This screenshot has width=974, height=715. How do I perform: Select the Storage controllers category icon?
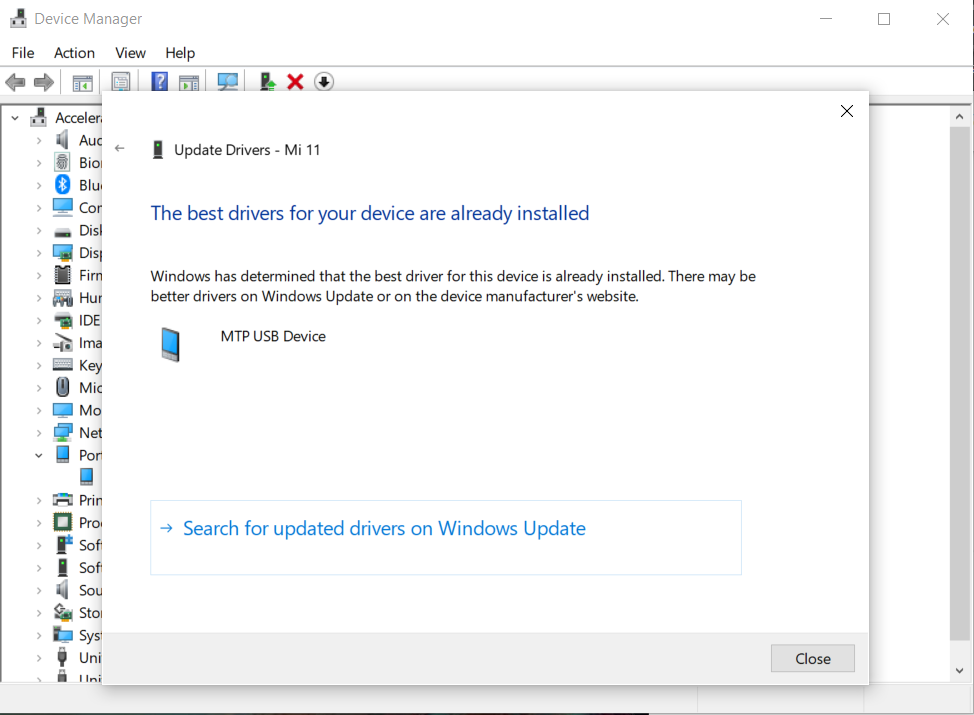click(x=63, y=612)
